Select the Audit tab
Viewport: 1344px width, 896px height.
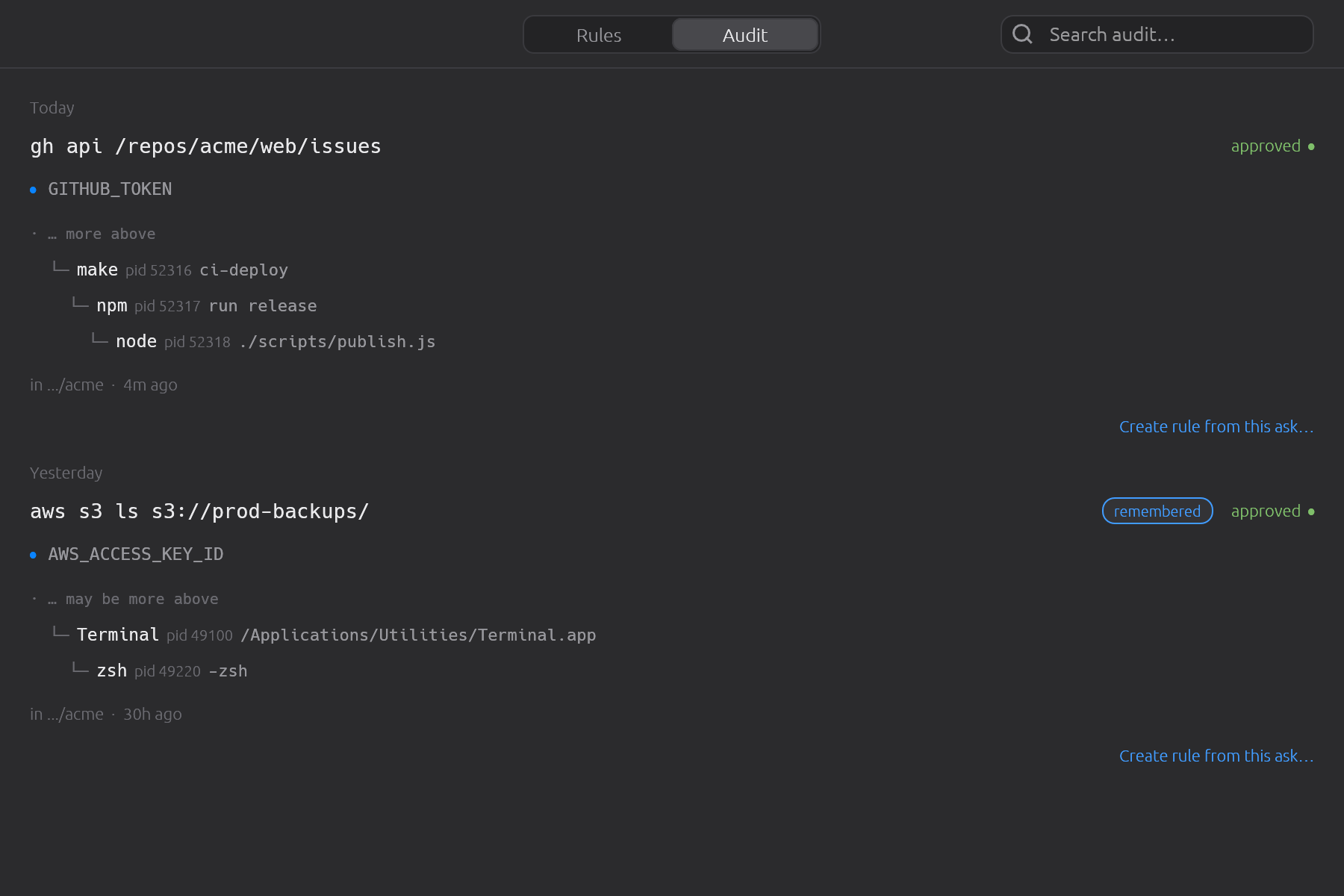[x=744, y=35]
